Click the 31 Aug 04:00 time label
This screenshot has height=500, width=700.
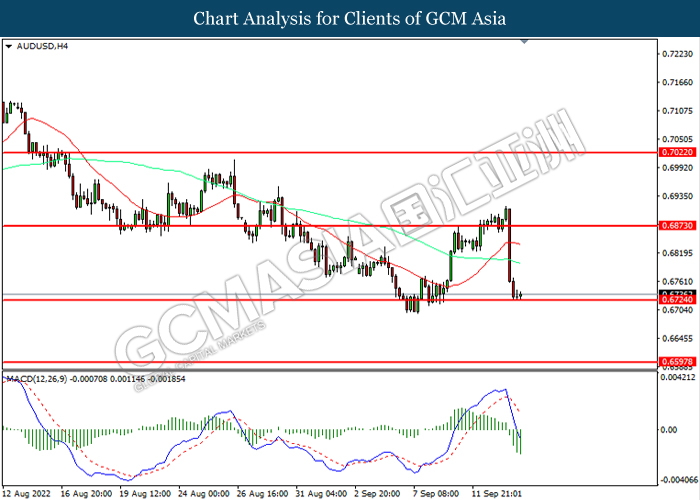[x=321, y=494]
